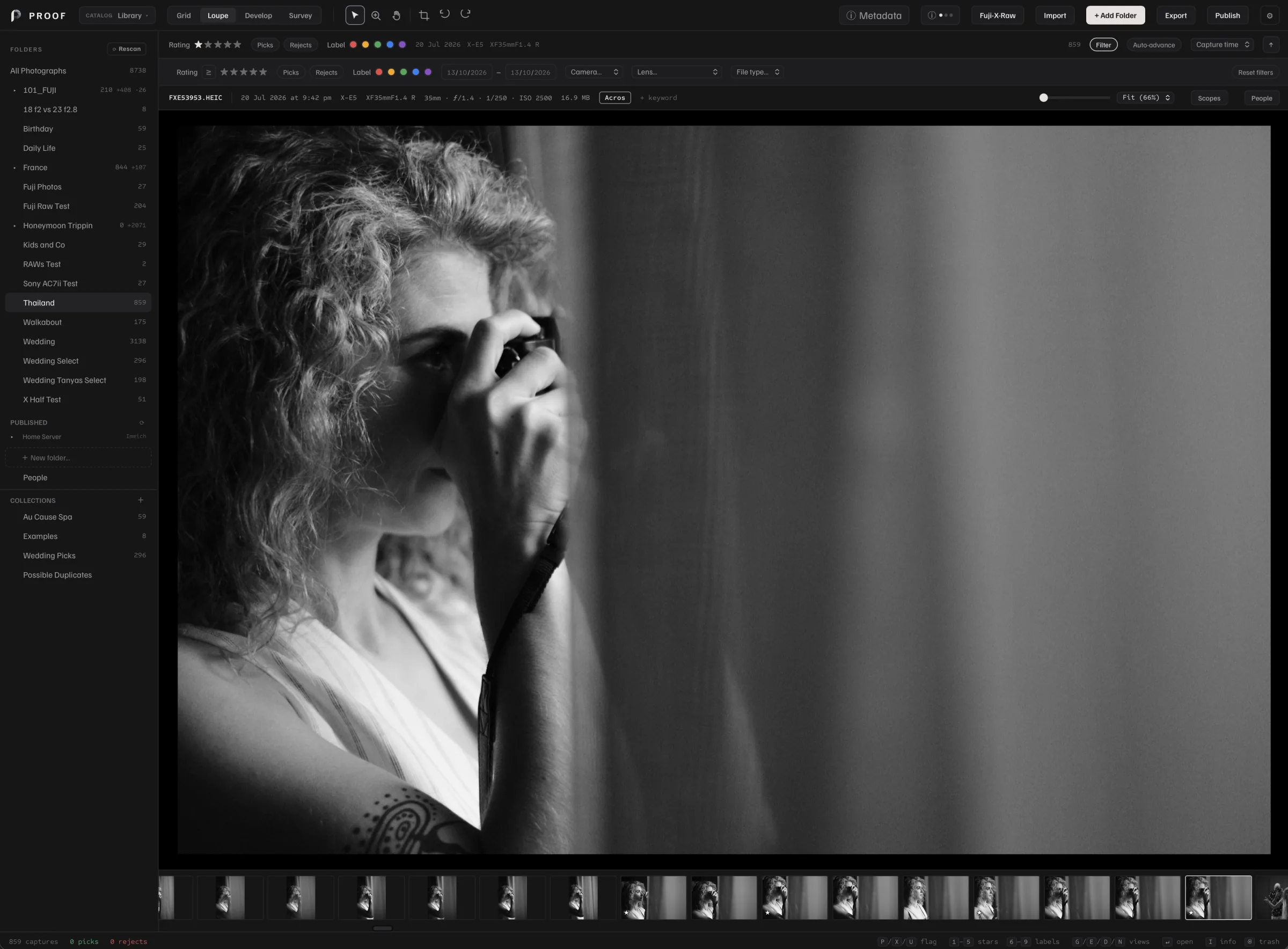Open the Fit (66%) zoom dropdown
Viewport: 1288px width, 949px height.
coord(1146,98)
